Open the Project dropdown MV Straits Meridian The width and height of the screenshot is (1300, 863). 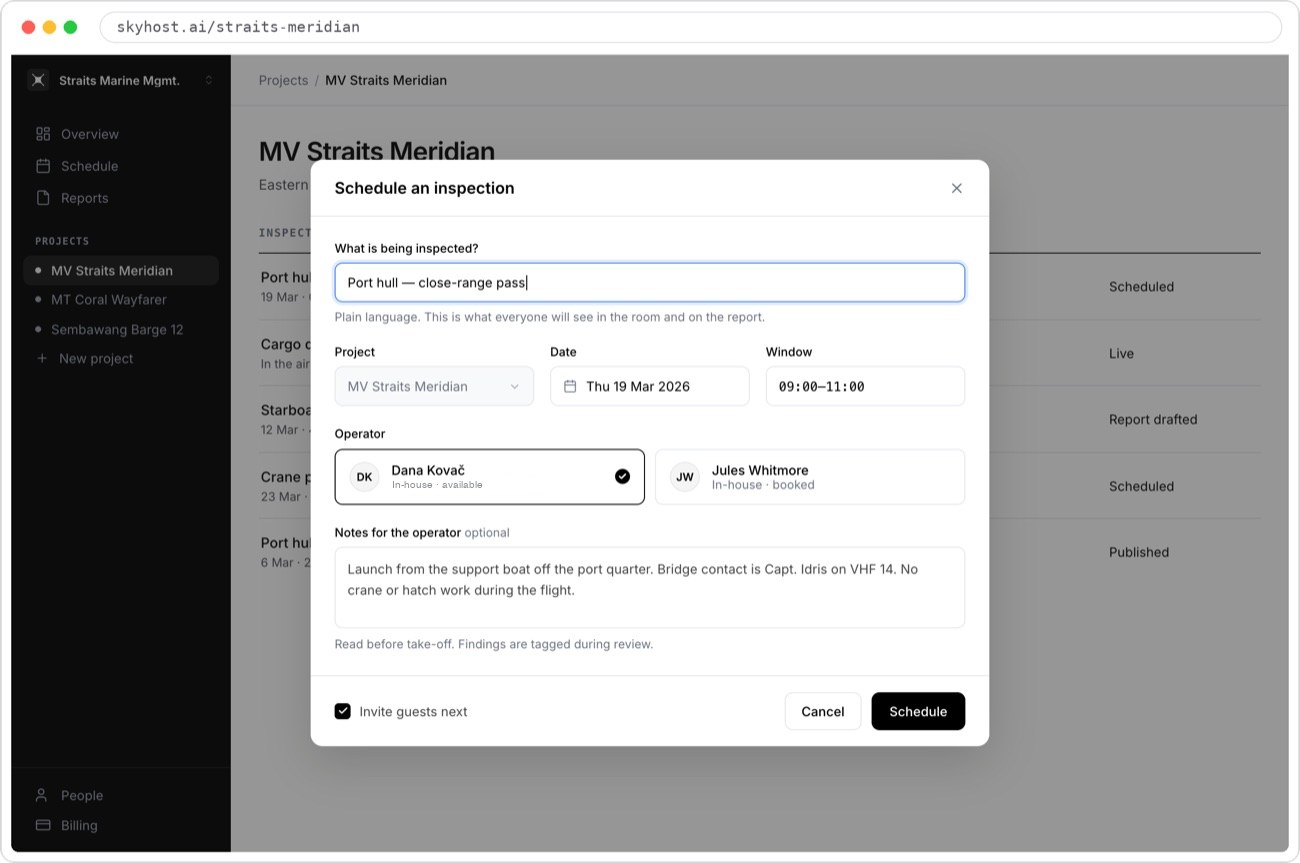coord(434,386)
